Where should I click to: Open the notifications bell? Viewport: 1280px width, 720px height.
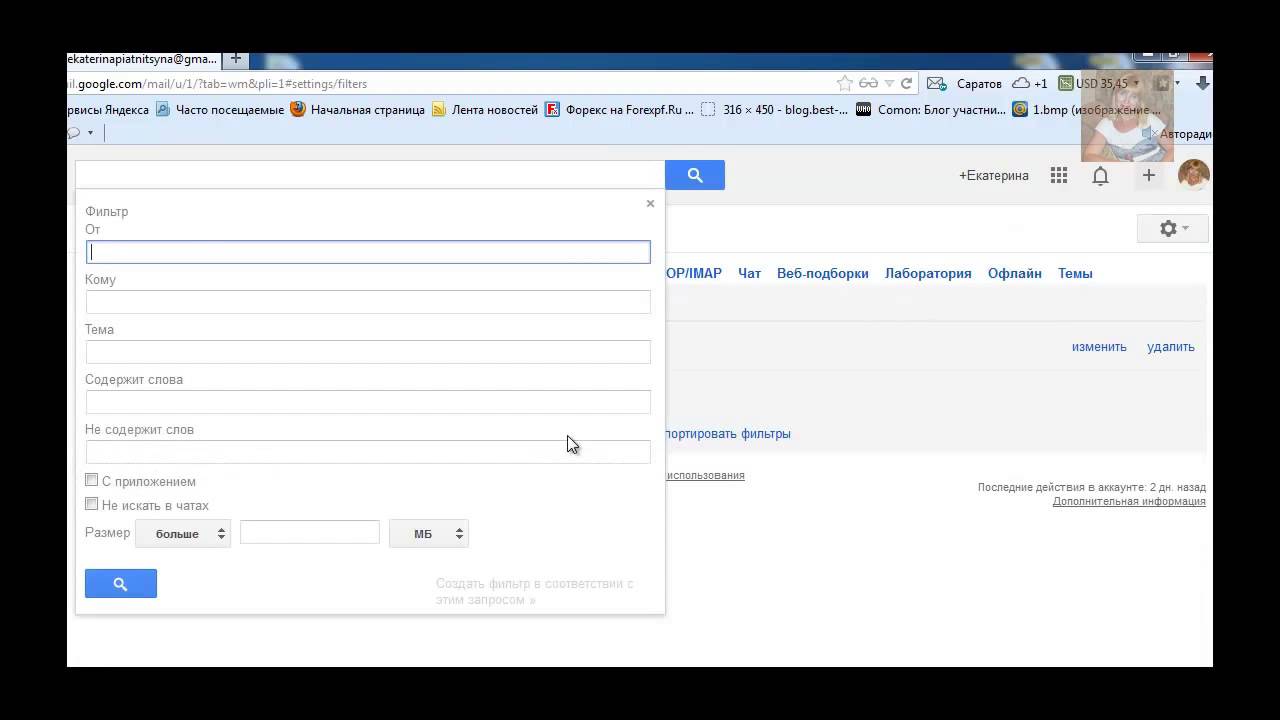[1100, 176]
